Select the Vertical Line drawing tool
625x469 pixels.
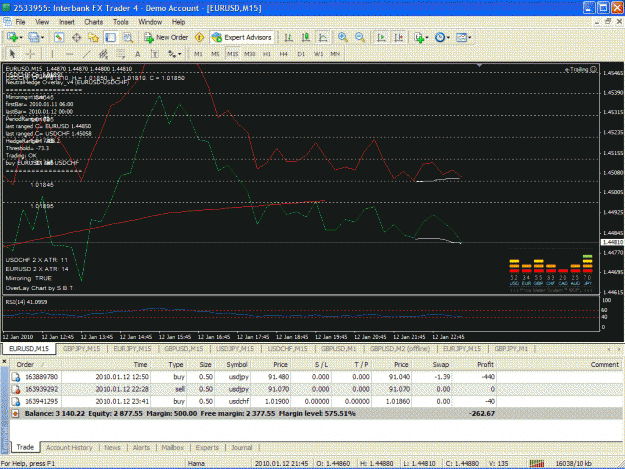click(52, 54)
